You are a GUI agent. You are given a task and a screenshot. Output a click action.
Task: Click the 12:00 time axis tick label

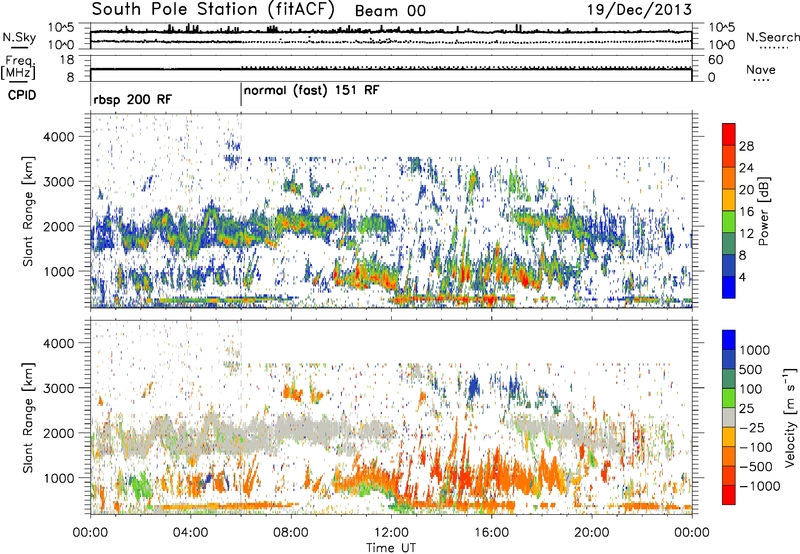point(391,533)
